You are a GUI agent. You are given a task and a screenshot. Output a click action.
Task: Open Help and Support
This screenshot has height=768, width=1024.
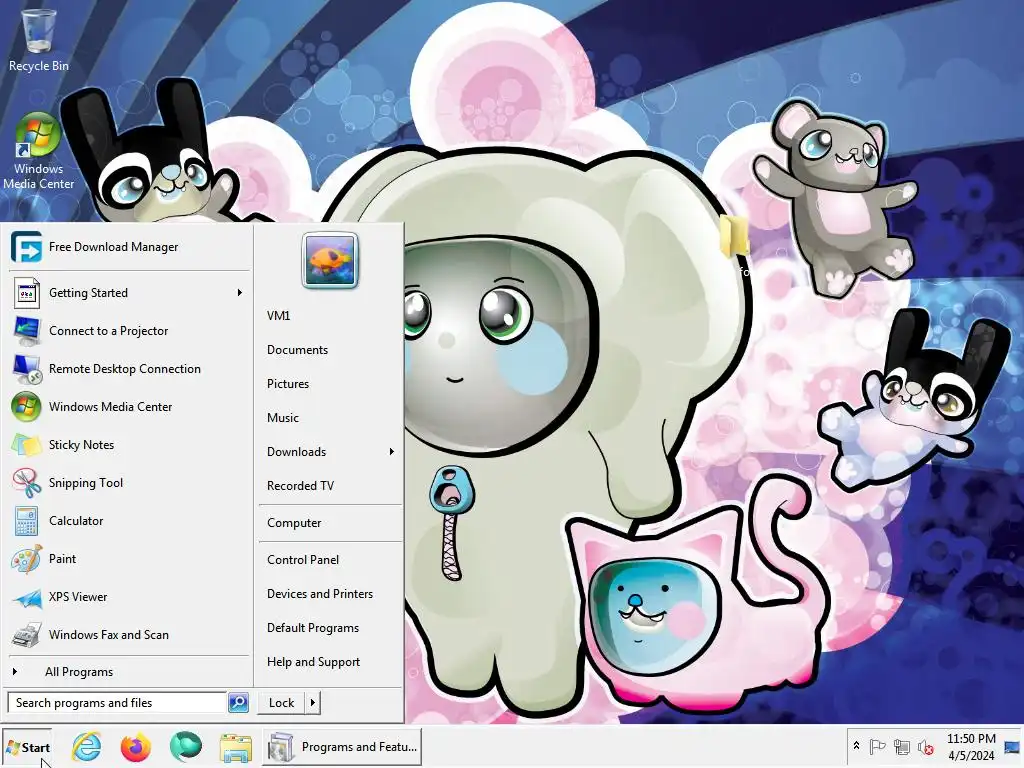(313, 662)
